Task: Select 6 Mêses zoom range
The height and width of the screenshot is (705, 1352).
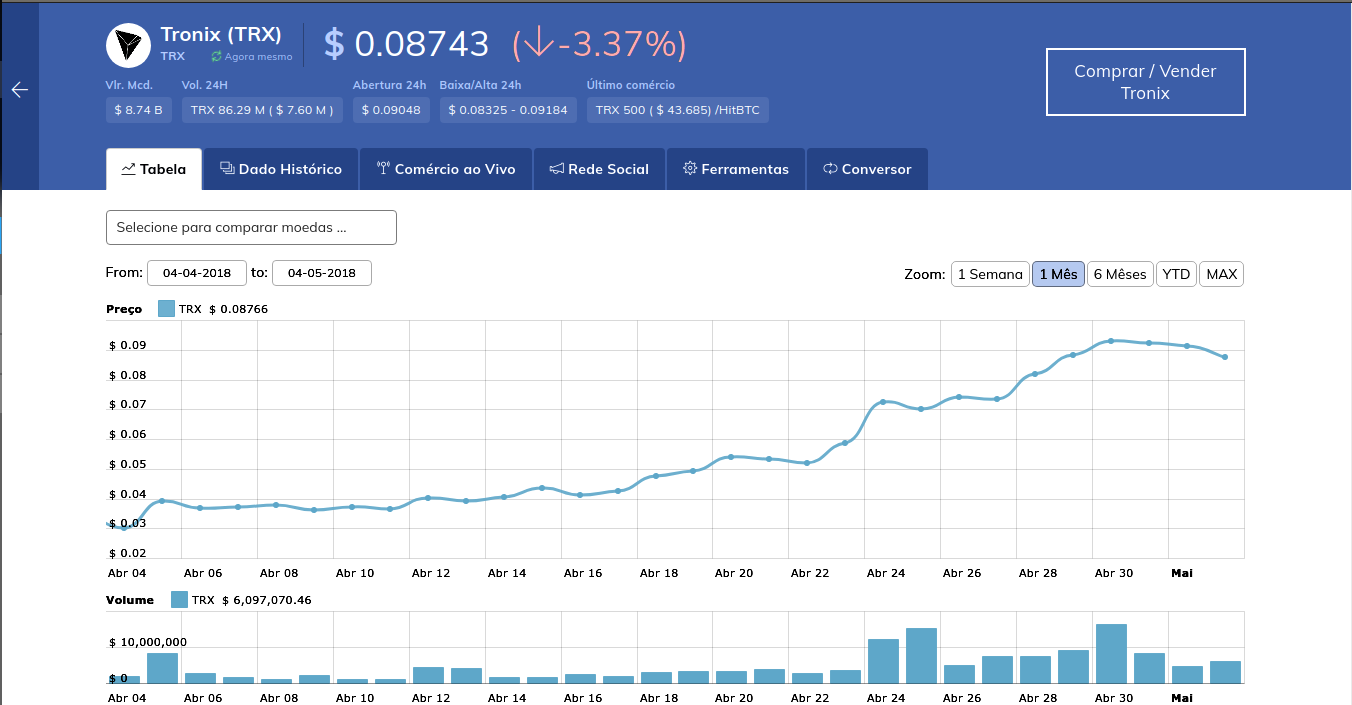Action: pyautogui.click(x=1120, y=274)
